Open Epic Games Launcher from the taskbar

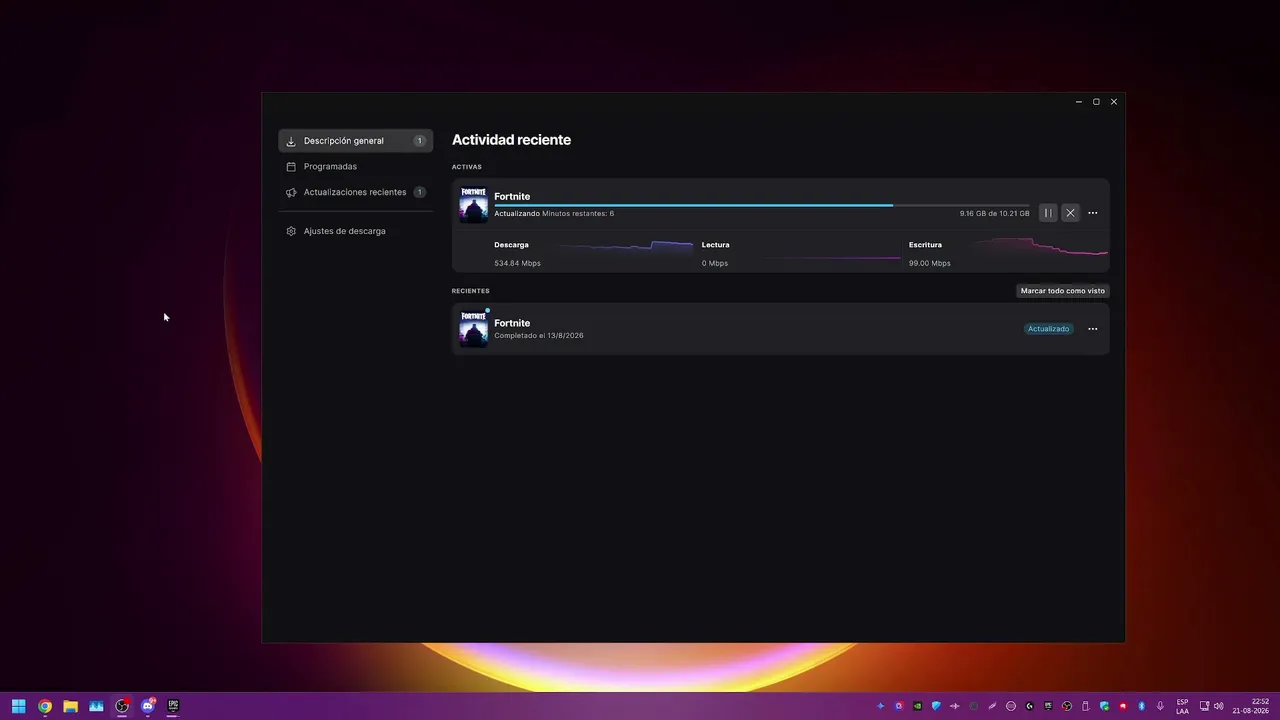[173, 706]
